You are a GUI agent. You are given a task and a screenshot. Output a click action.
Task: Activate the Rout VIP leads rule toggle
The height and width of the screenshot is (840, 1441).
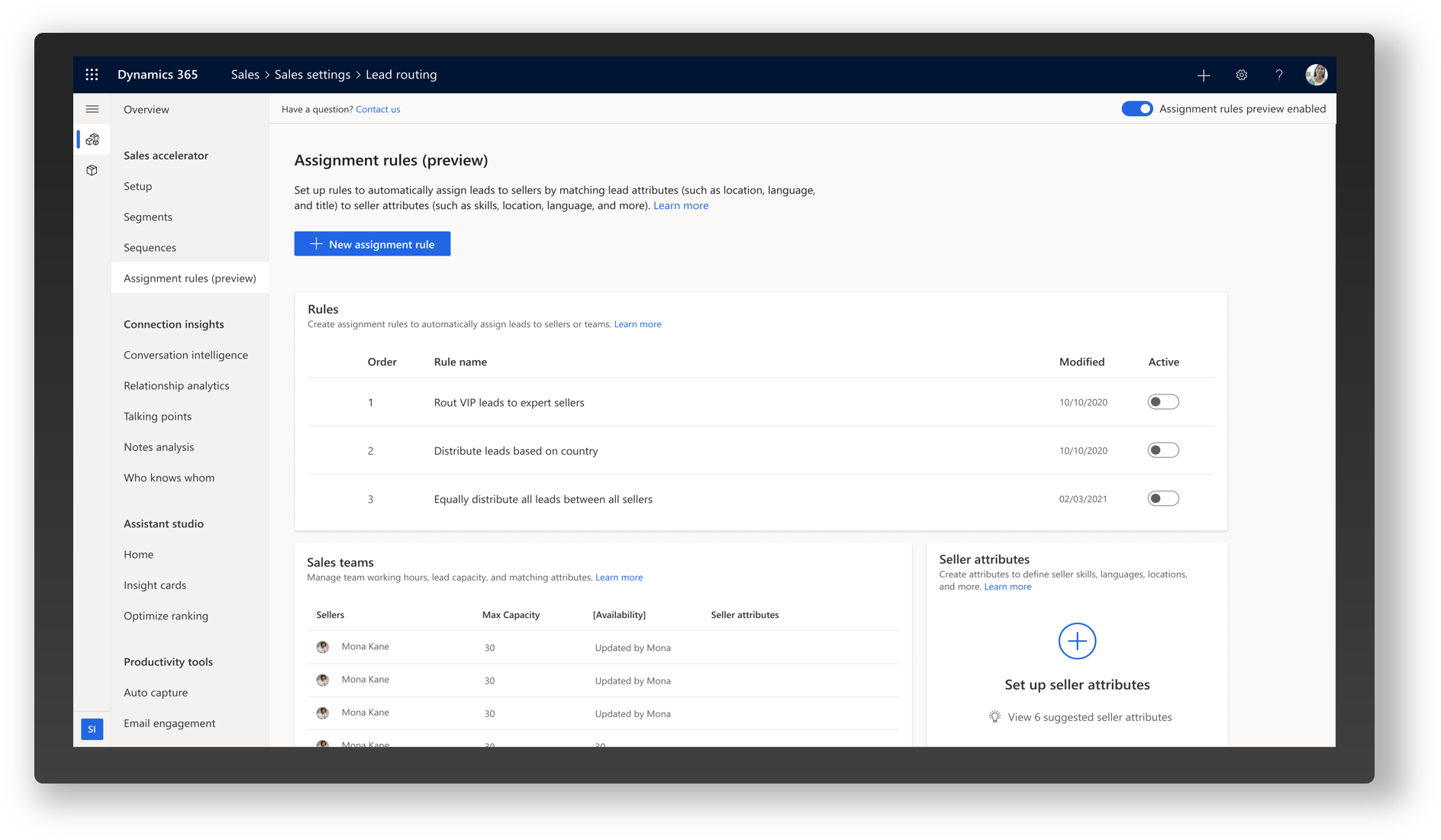pyautogui.click(x=1163, y=402)
